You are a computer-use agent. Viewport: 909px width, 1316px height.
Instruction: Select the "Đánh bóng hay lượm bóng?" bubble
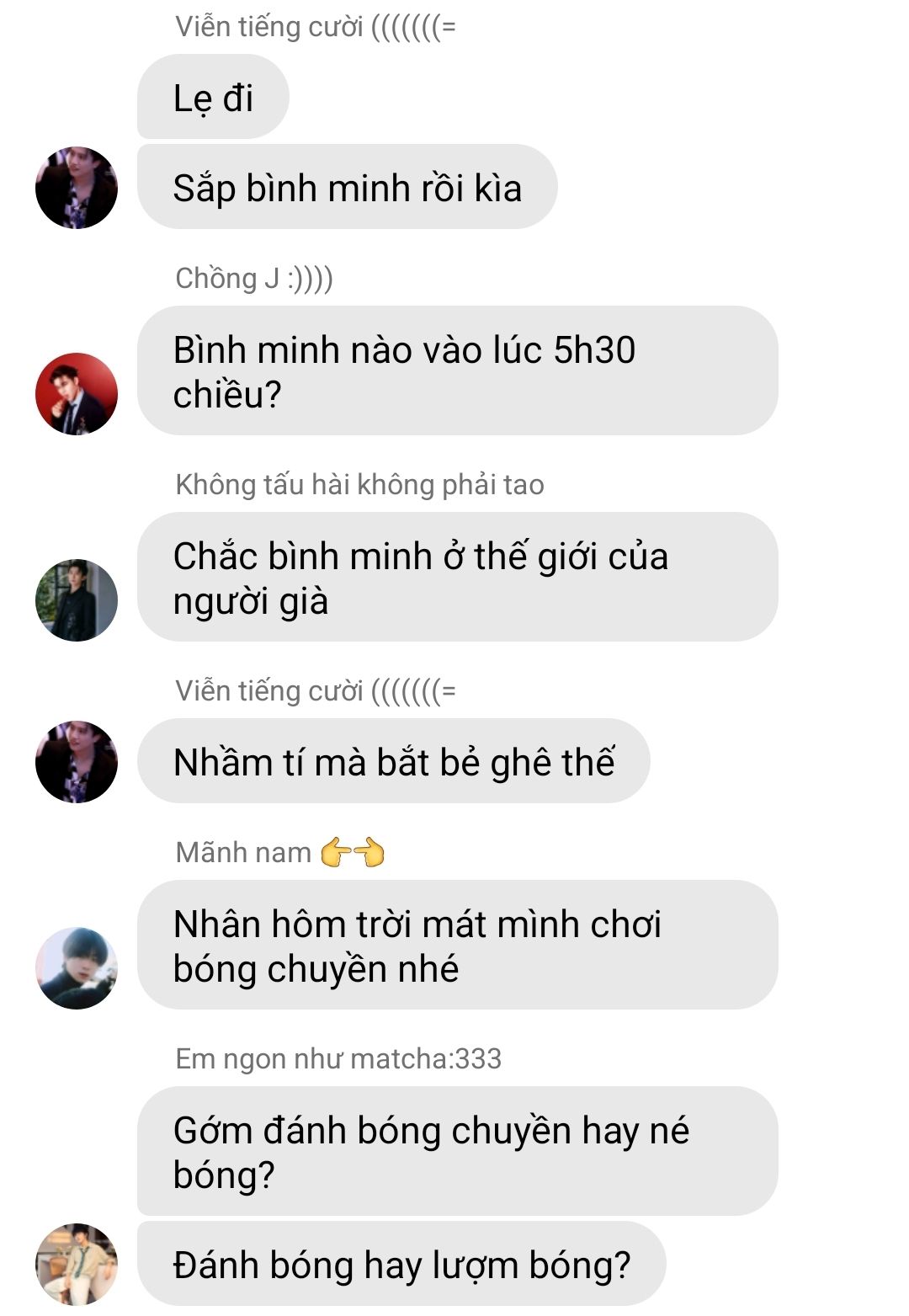point(401,1264)
